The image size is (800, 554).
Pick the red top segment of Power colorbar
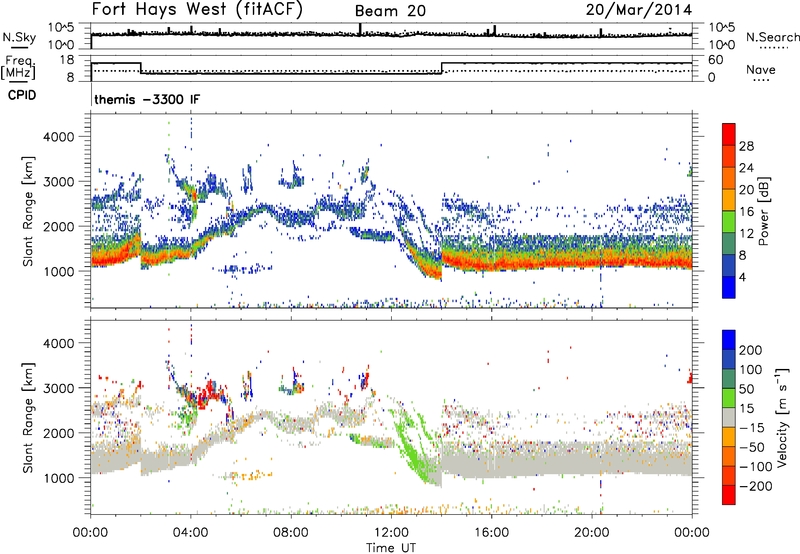point(729,134)
